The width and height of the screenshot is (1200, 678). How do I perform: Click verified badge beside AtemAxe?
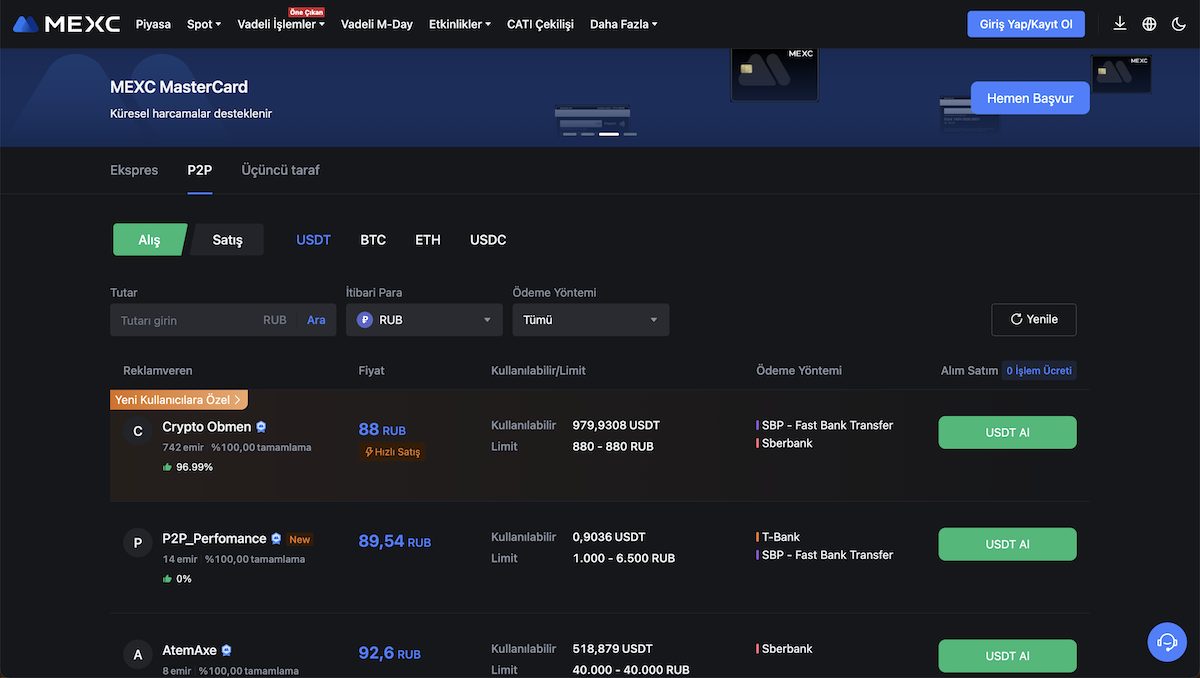click(x=227, y=651)
